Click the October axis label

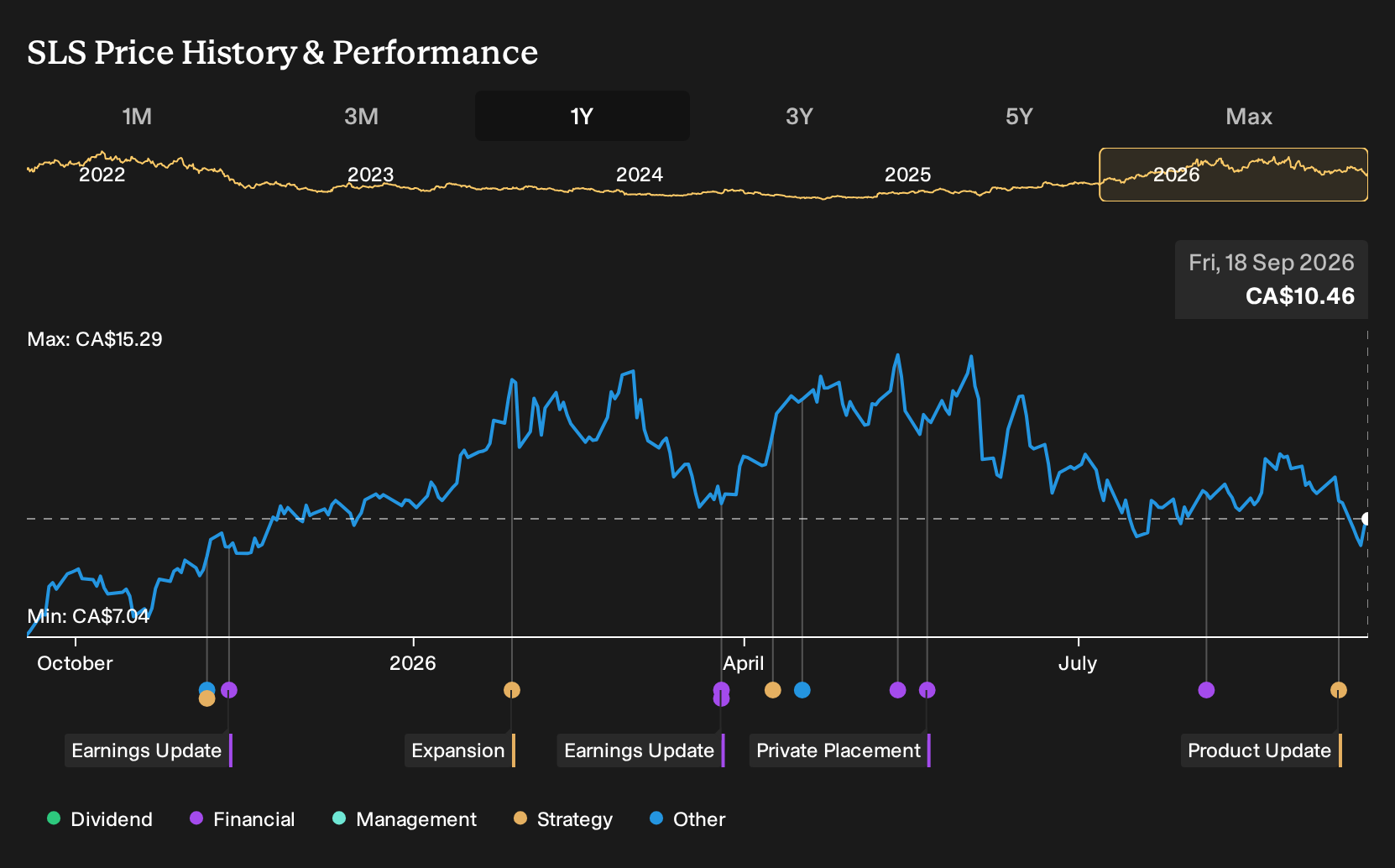(x=75, y=663)
